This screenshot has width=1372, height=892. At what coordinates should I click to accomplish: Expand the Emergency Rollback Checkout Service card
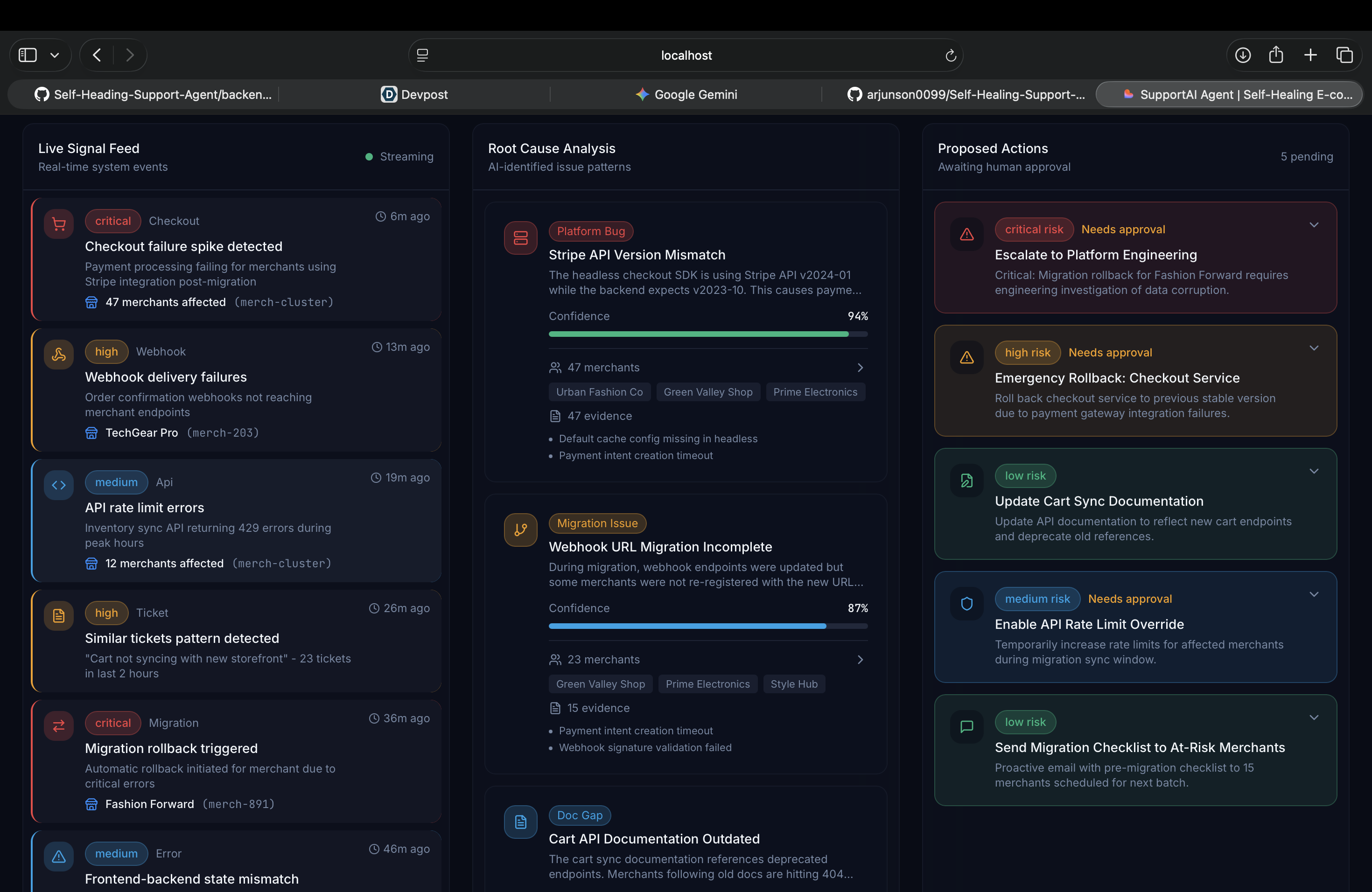pyautogui.click(x=1314, y=348)
